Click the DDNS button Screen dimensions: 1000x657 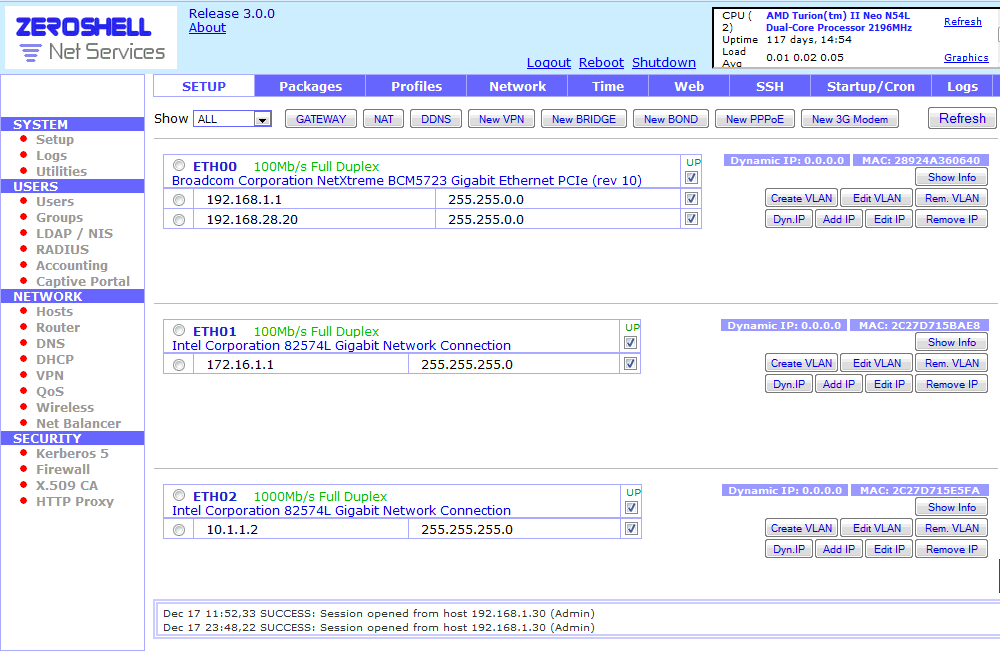coord(436,119)
